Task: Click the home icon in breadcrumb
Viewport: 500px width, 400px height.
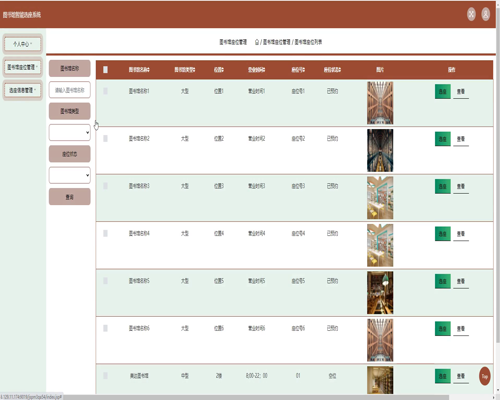Action: point(257,42)
